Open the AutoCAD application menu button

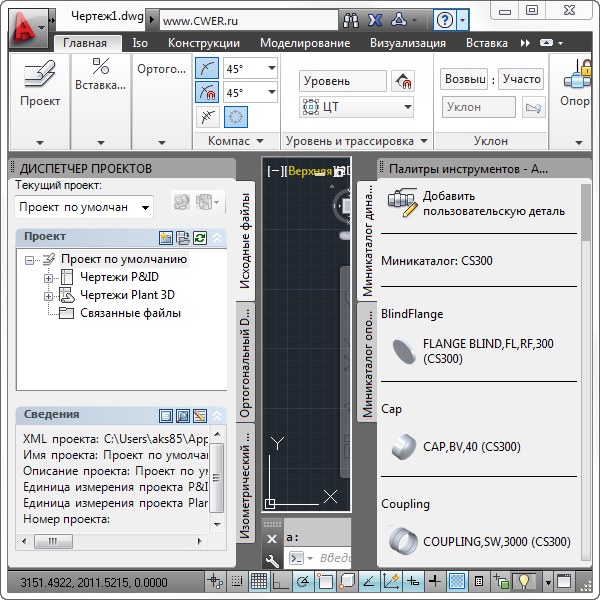26,26
